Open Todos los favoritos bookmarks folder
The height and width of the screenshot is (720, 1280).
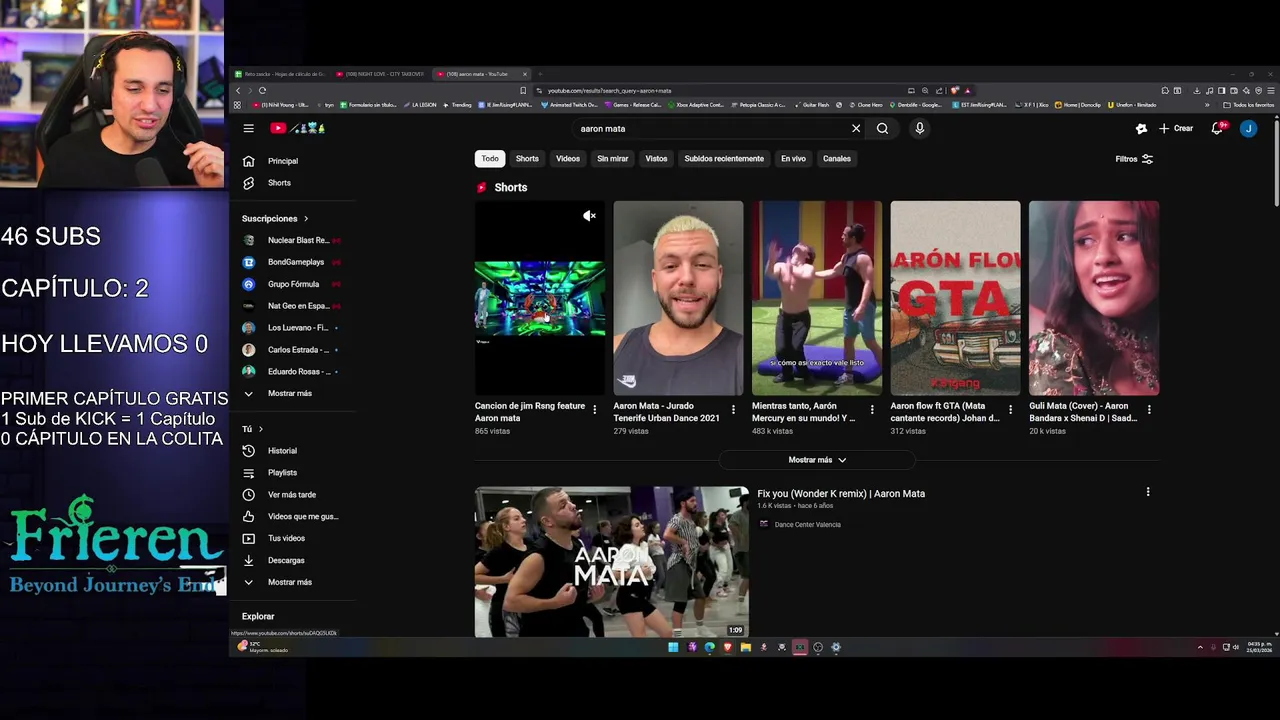(1249, 105)
